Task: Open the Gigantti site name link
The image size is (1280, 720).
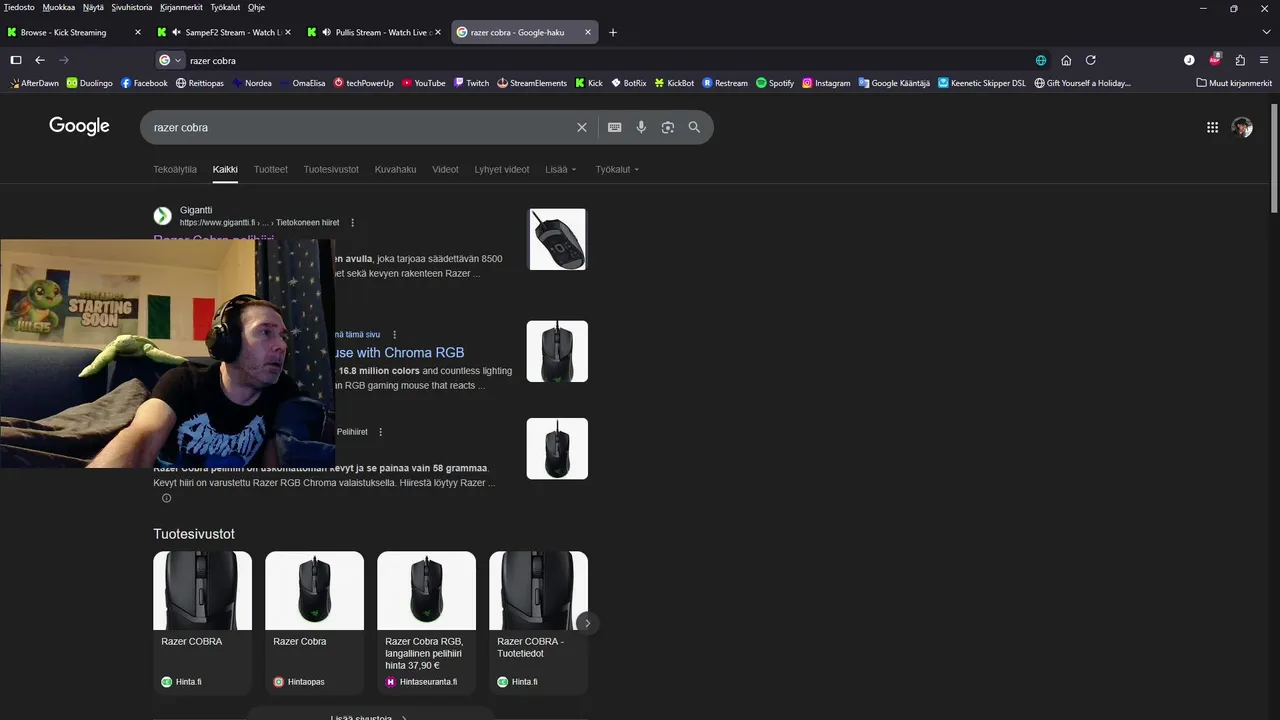Action: (196, 210)
